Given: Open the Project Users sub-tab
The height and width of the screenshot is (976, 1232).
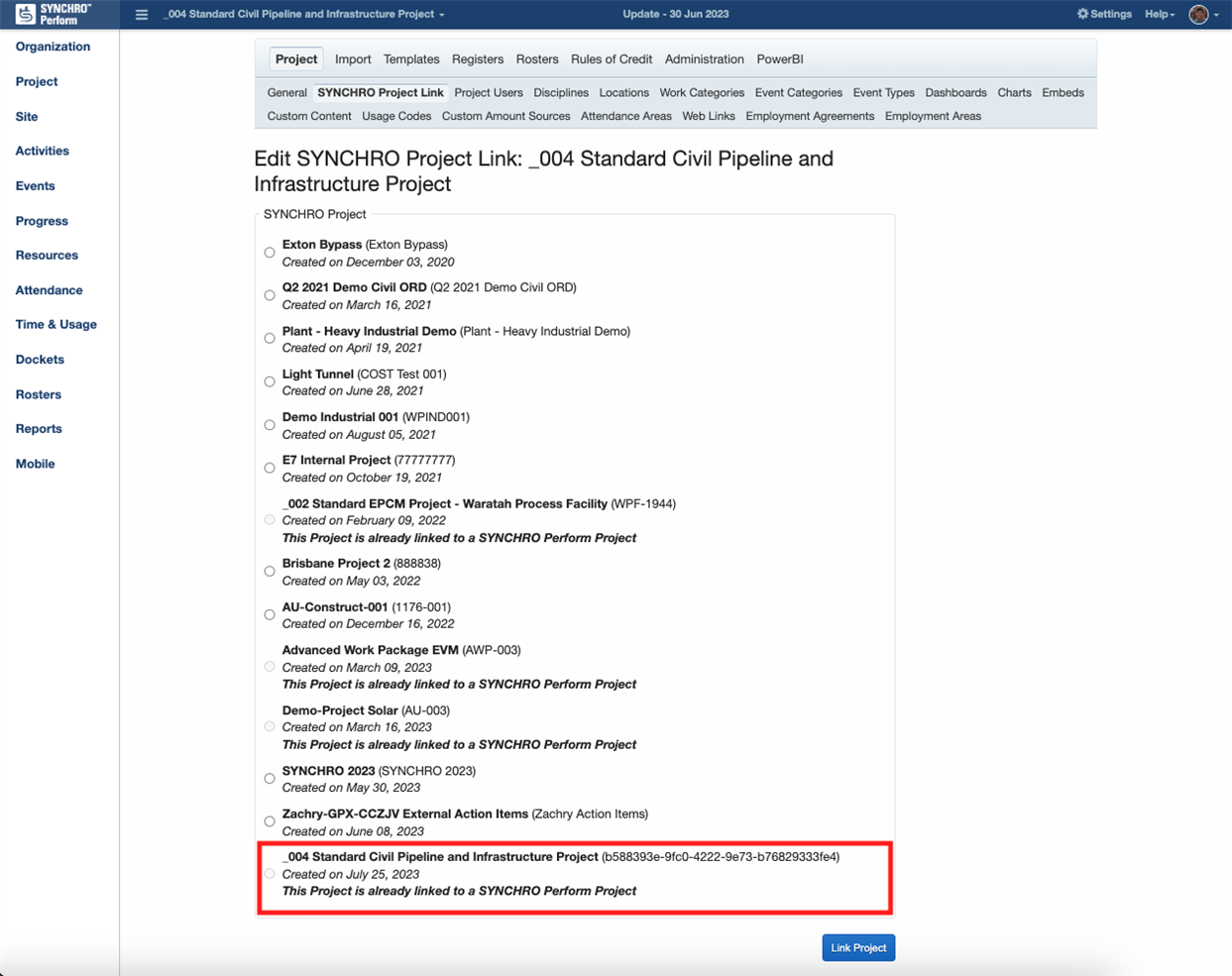Looking at the screenshot, I should (489, 93).
